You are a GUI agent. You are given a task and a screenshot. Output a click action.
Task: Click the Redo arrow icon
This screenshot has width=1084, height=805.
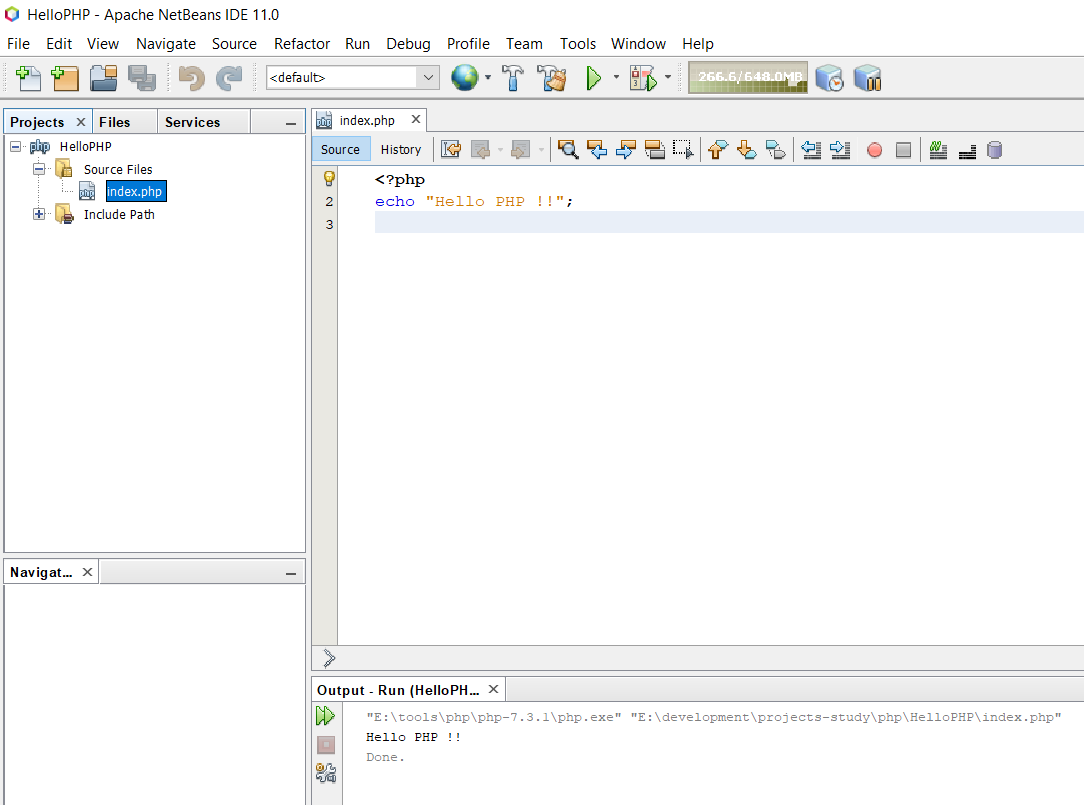229,78
